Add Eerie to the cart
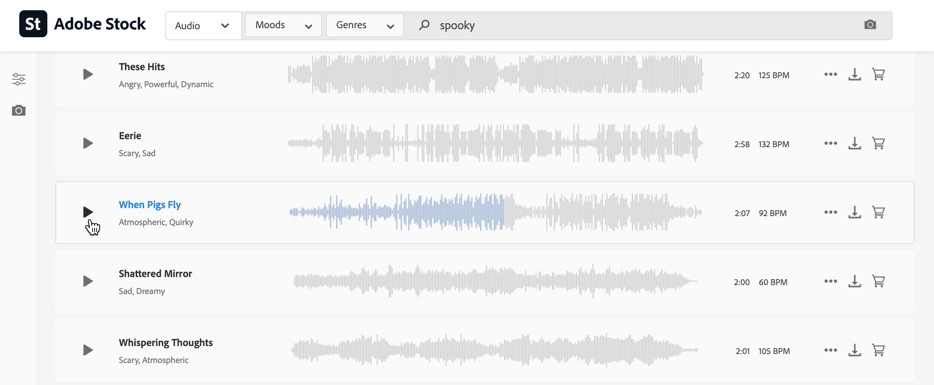 click(x=878, y=143)
